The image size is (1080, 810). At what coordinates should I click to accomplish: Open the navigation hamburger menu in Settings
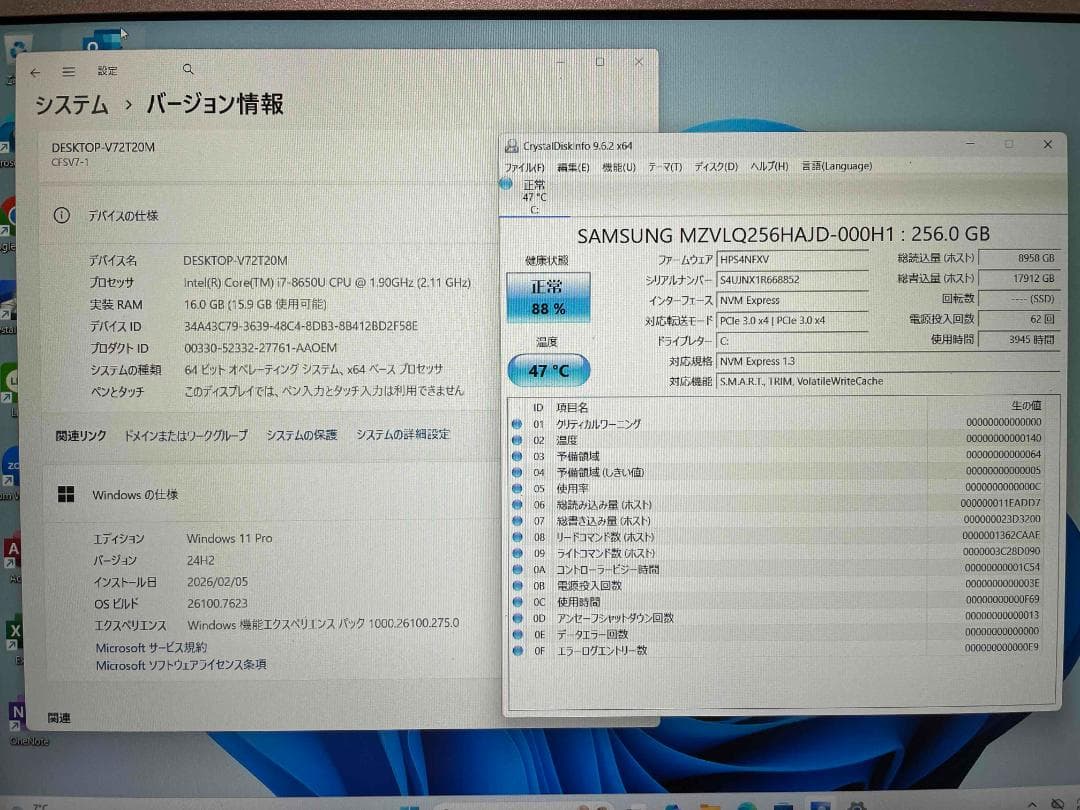coord(68,70)
